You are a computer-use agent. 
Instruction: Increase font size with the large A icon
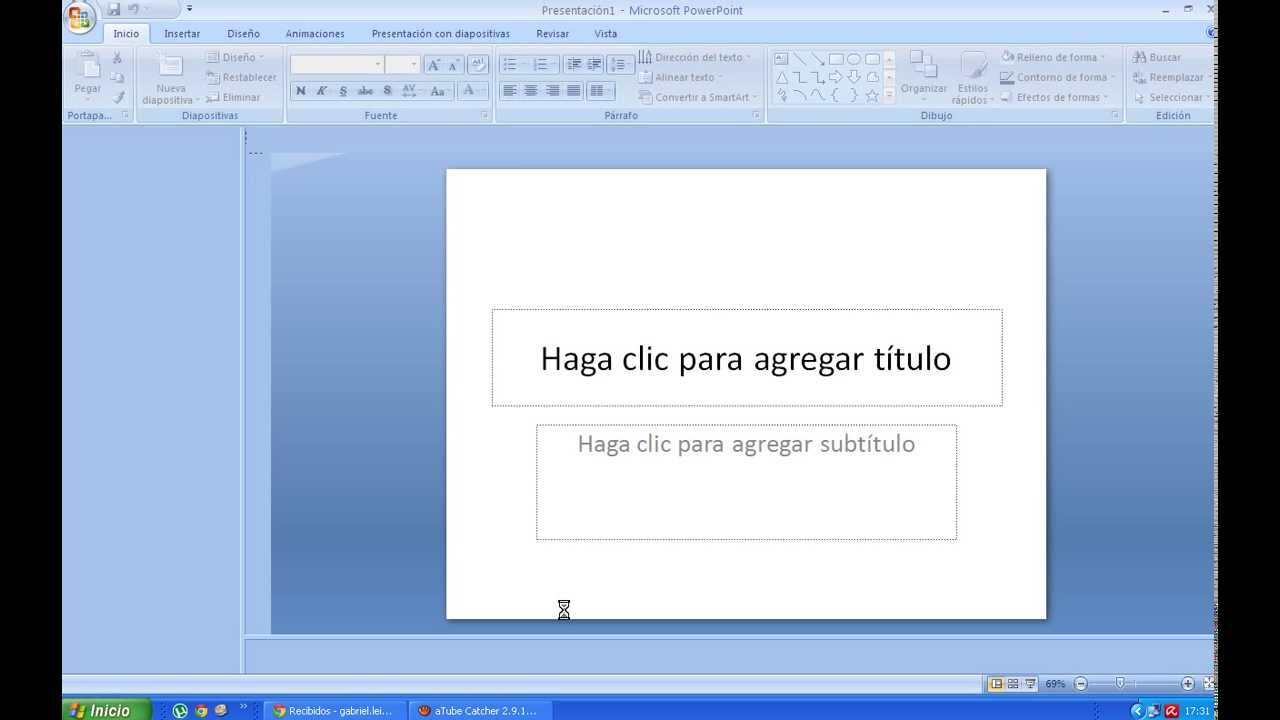[434, 65]
